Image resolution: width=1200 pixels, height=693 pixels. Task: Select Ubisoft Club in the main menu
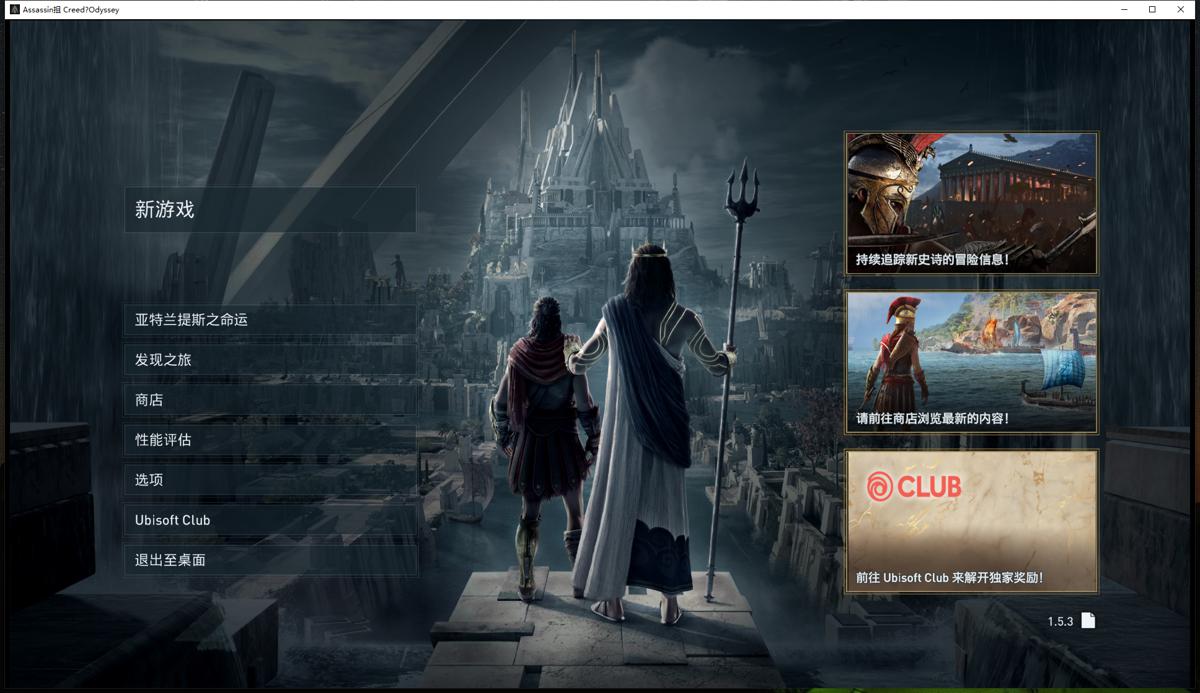(270, 520)
